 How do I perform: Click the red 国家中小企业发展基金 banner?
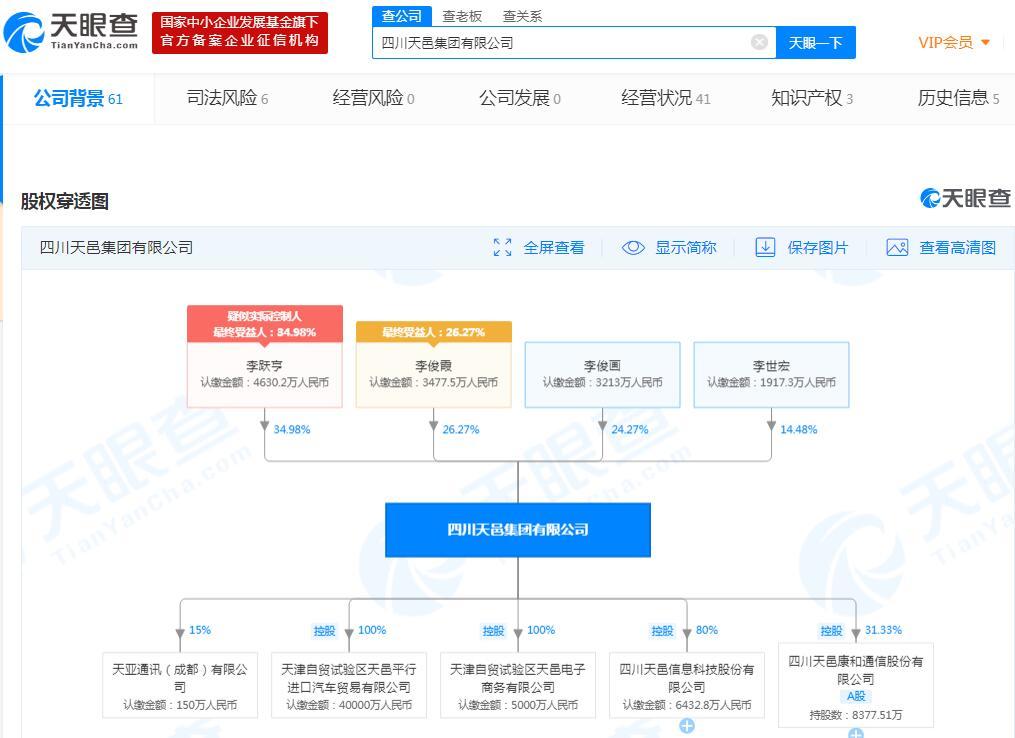tap(240, 32)
